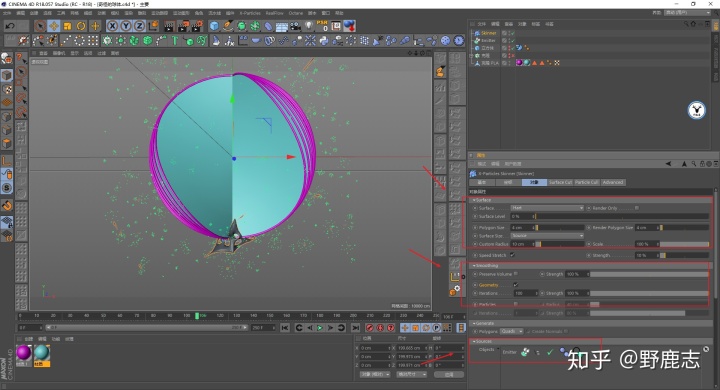
Task: Switch to the Surface Cull tab
Action: pos(560,182)
